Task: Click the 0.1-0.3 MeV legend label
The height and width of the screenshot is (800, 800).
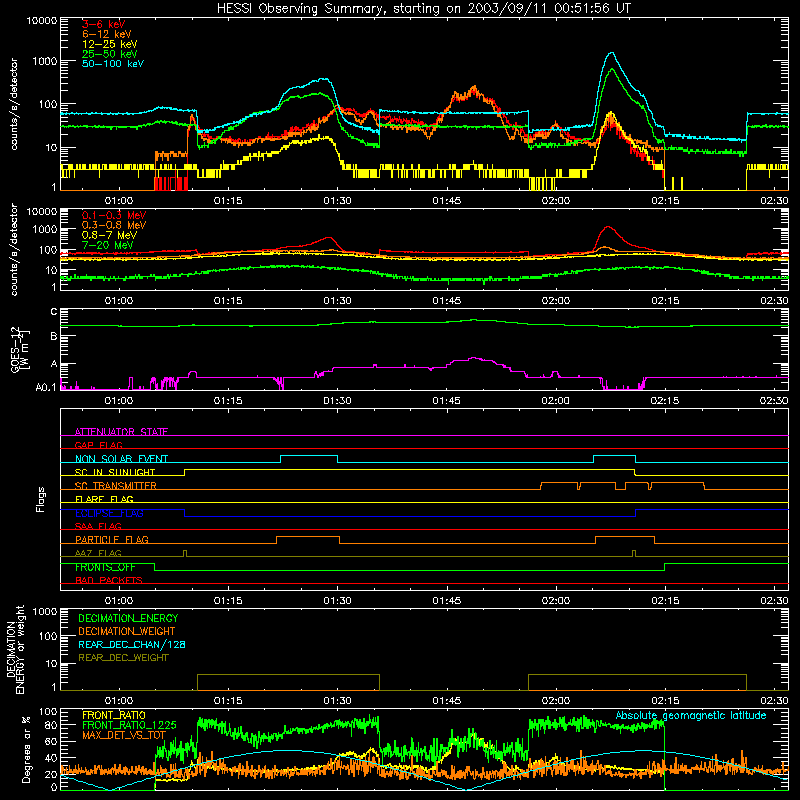Action: (x=114, y=215)
